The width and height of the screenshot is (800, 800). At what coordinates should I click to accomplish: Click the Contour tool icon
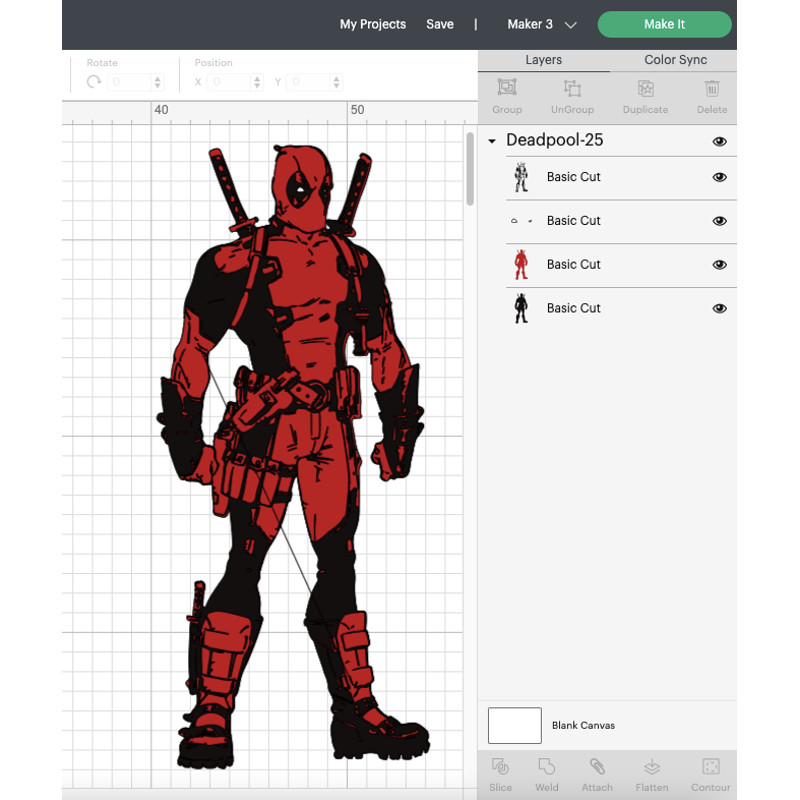point(711,767)
